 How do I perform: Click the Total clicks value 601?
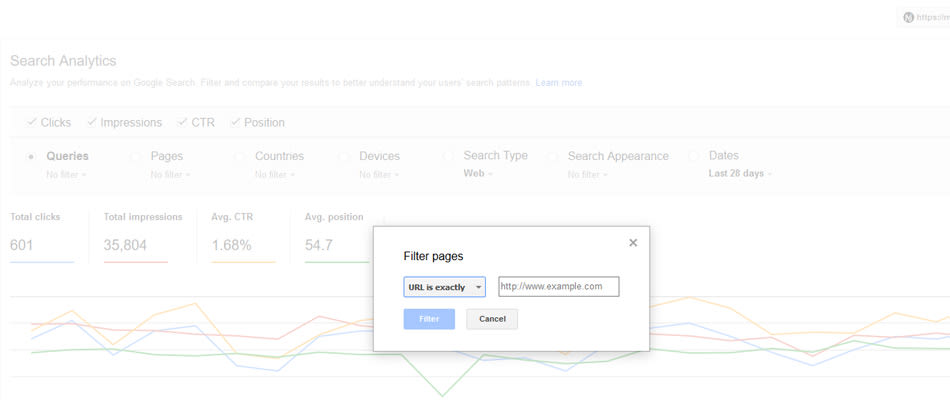(22, 245)
